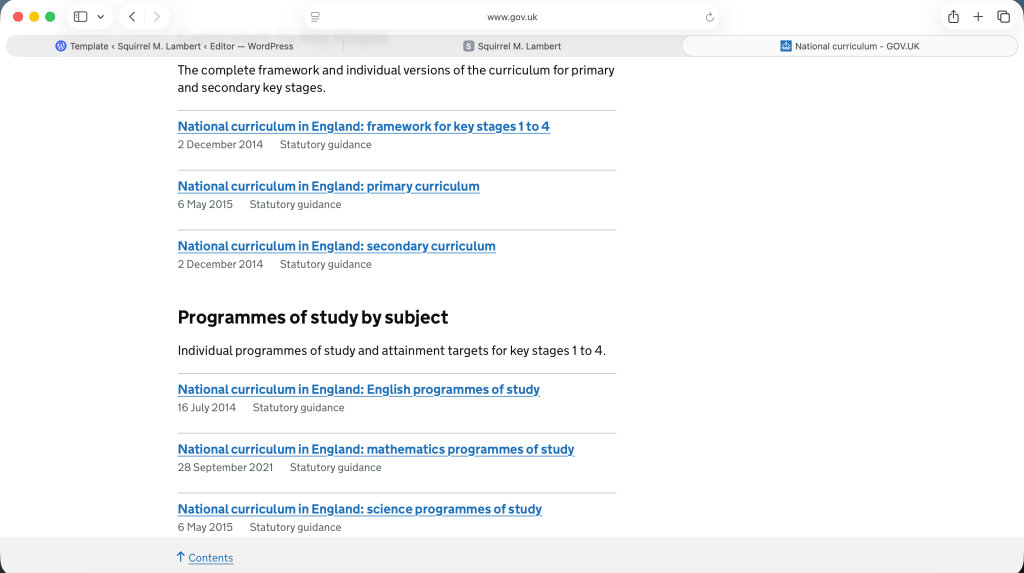Reload the page with the refresh icon

(709, 17)
